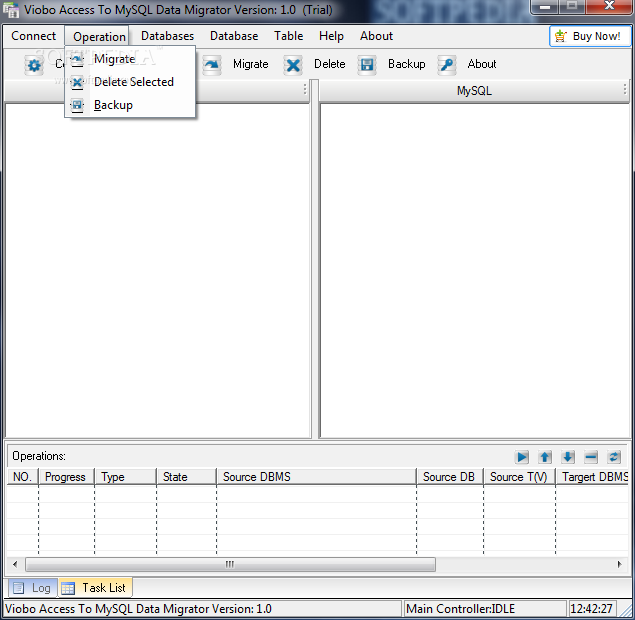Open the Databases menu
Image resolution: width=635 pixels, height=620 pixels.
167,36
